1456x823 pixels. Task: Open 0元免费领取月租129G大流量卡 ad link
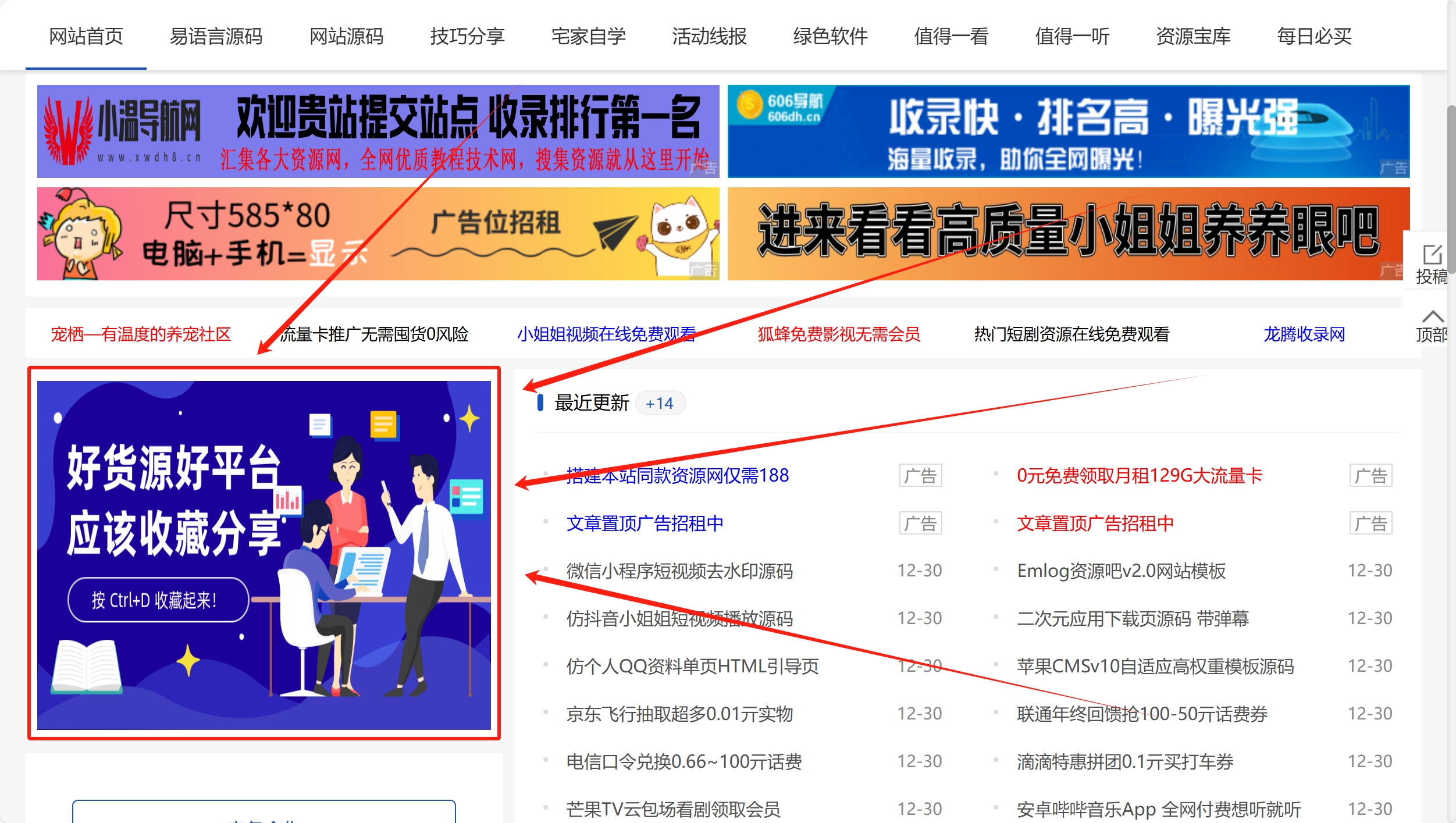tap(1139, 475)
